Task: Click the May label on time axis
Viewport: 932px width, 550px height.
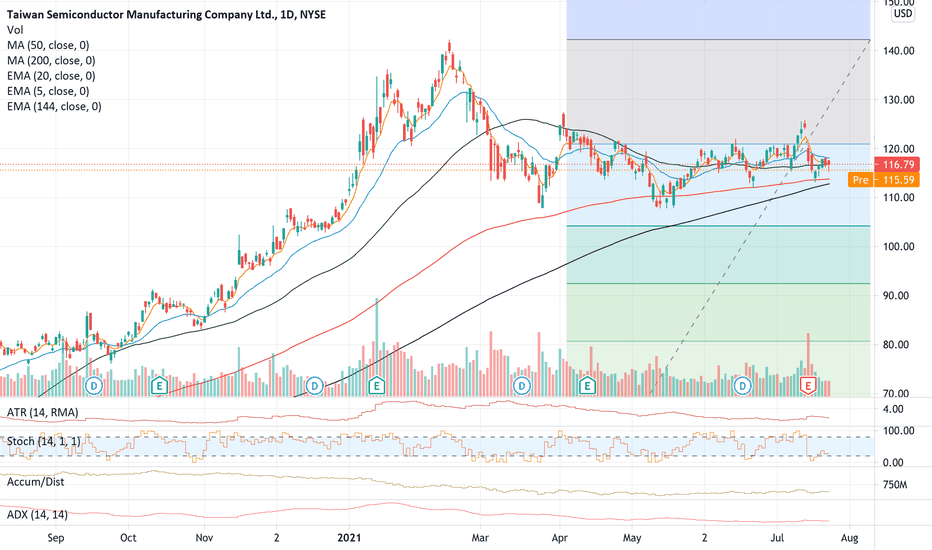Action: [632, 538]
